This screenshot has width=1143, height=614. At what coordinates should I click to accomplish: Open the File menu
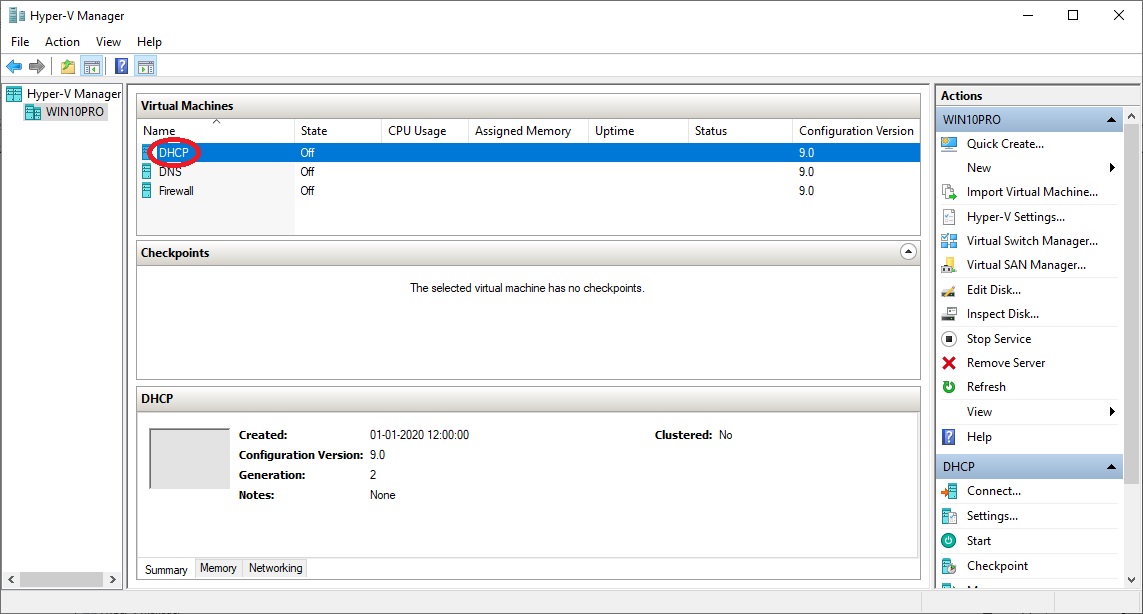20,42
